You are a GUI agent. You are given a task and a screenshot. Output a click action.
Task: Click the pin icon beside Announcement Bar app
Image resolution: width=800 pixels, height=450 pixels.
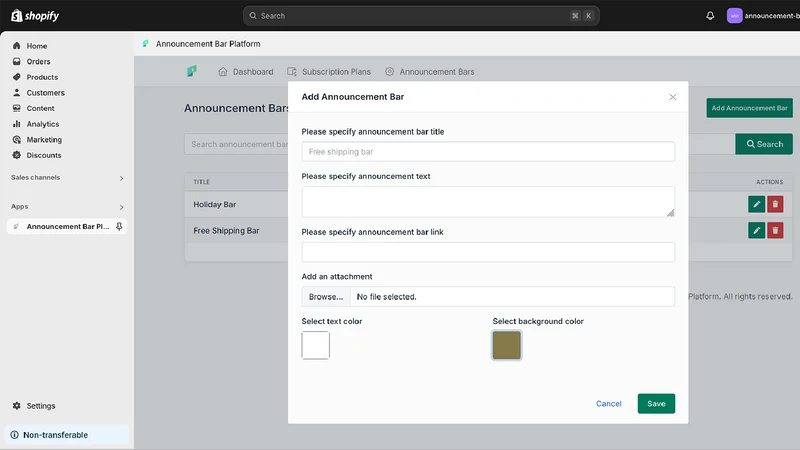tap(119, 227)
